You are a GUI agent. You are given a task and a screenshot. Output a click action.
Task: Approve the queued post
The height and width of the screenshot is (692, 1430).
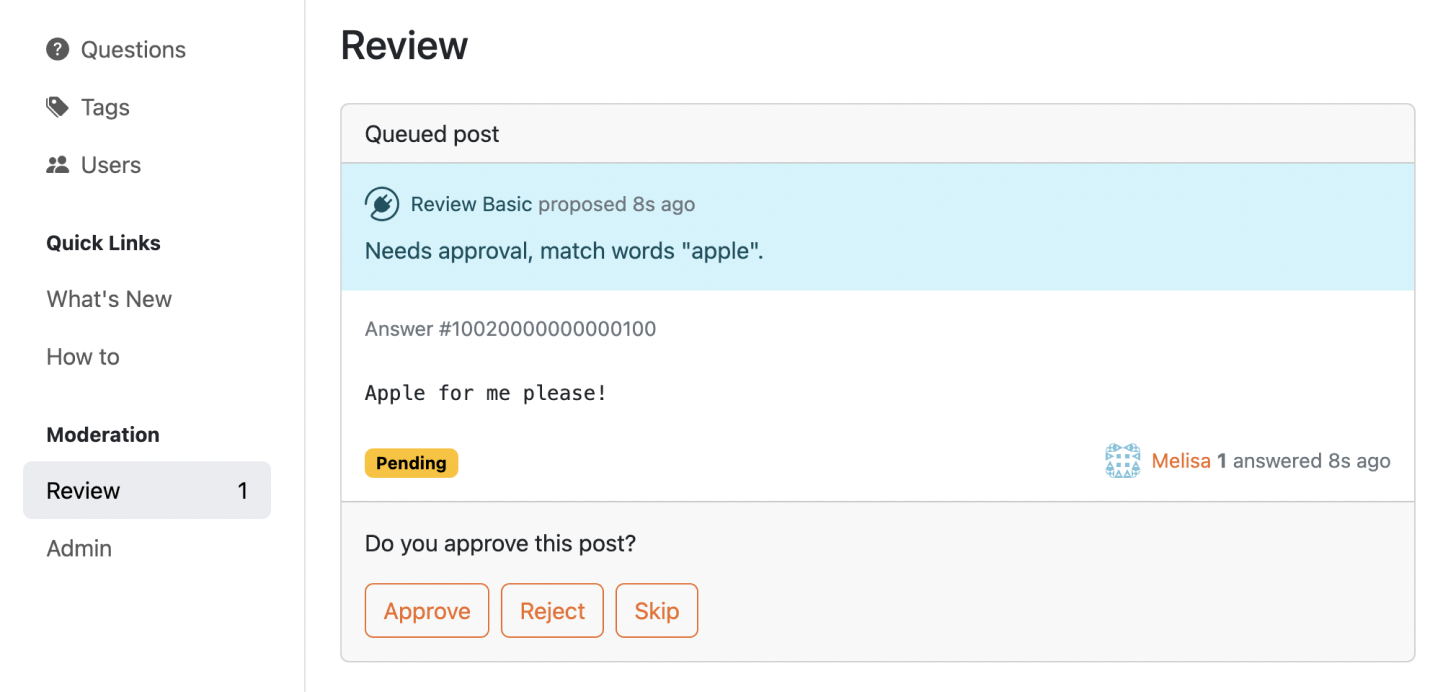click(427, 610)
